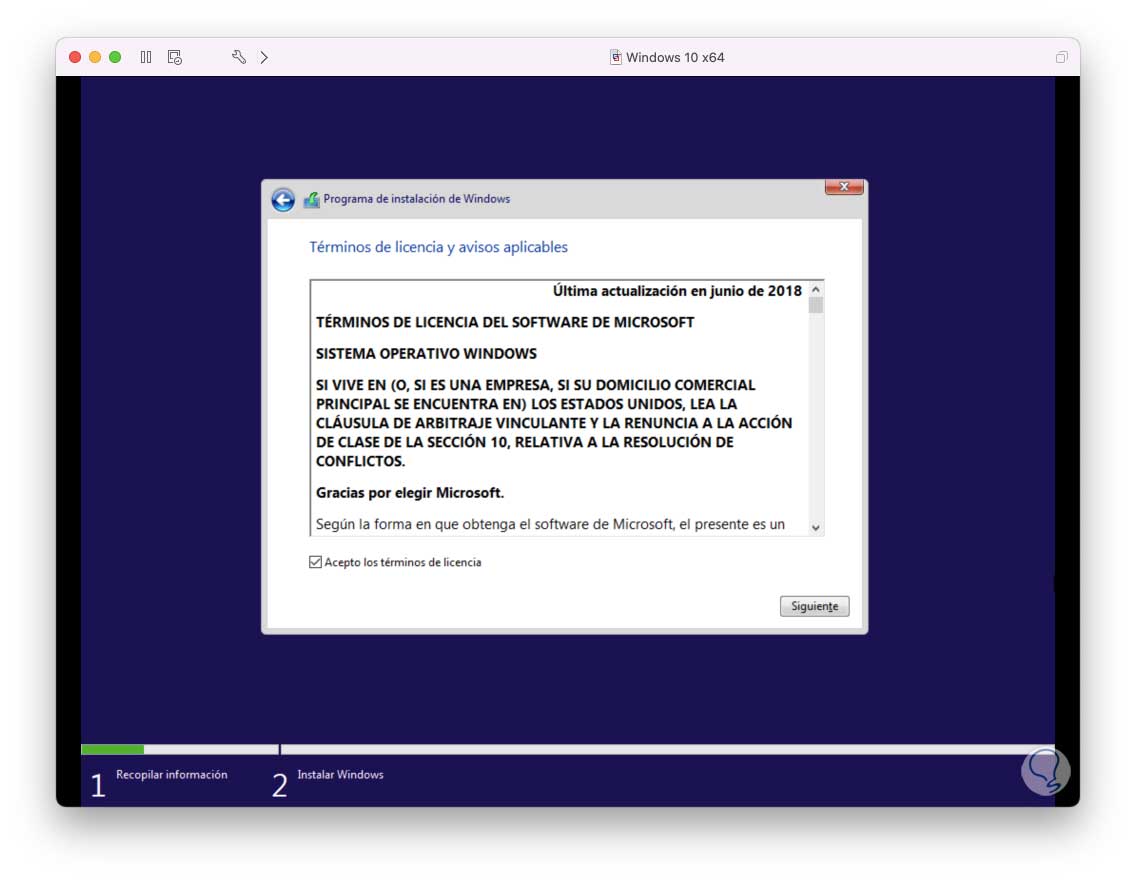Click the red macOS close button

point(75,57)
